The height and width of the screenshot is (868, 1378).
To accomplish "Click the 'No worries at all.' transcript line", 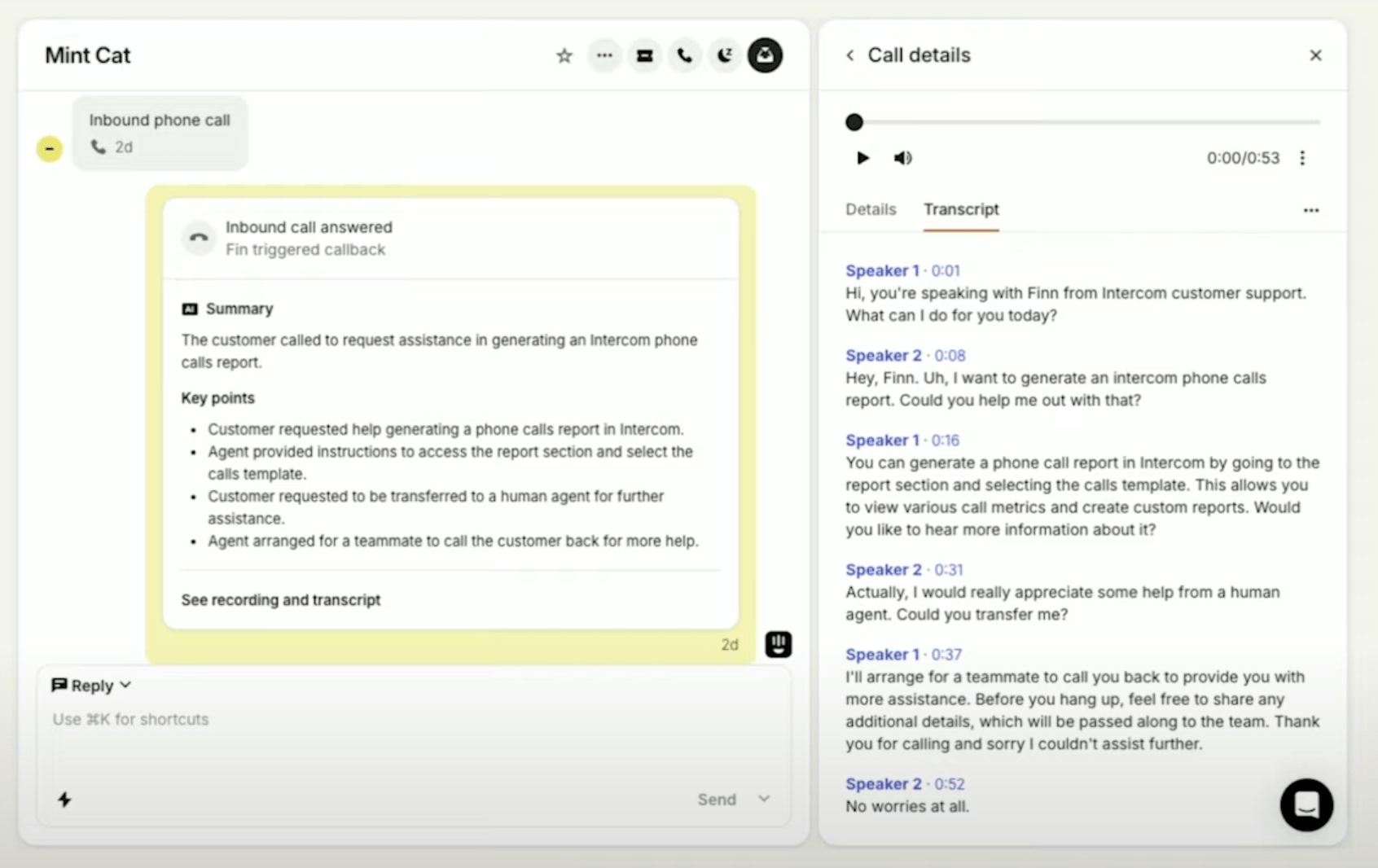I will click(907, 806).
